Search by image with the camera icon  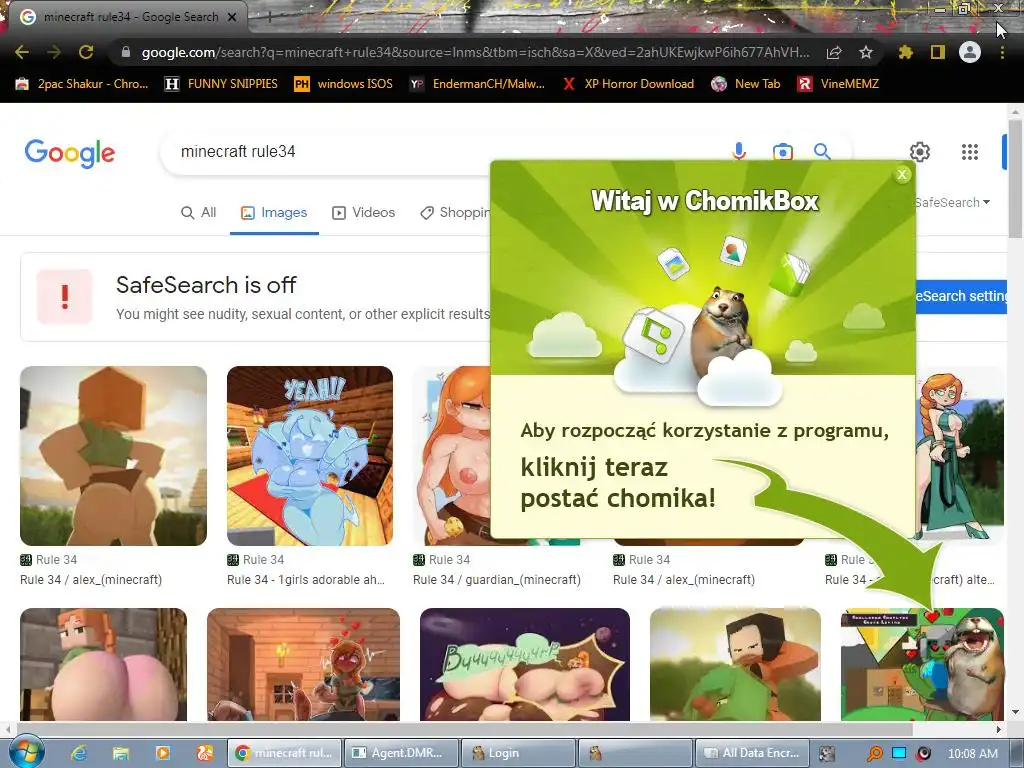(x=782, y=152)
